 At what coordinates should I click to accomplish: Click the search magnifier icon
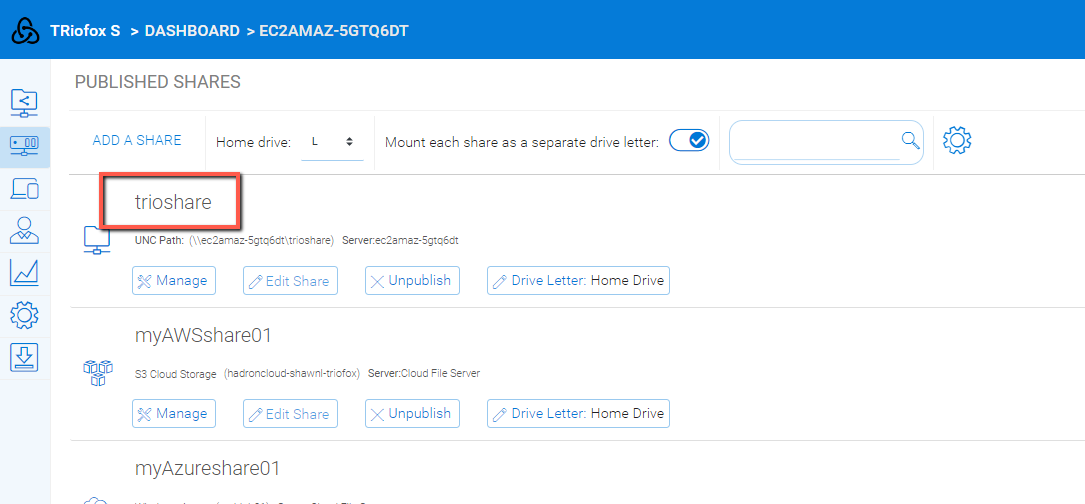[911, 141]
